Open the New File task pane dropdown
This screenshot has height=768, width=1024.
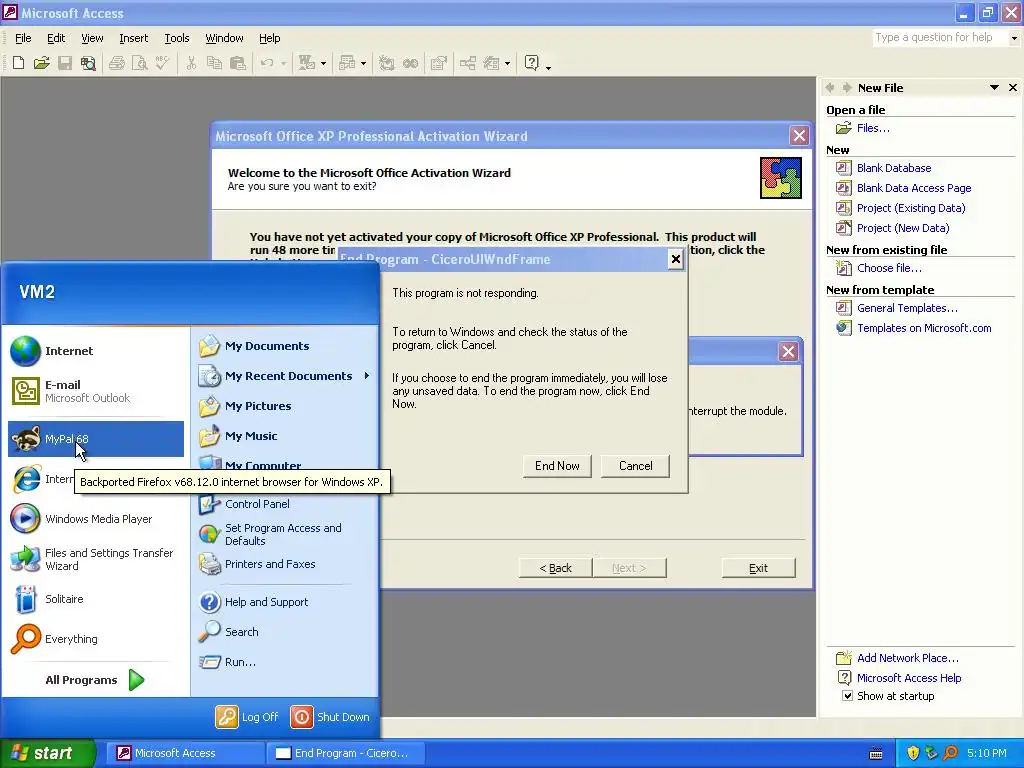(x=994, y=88)
